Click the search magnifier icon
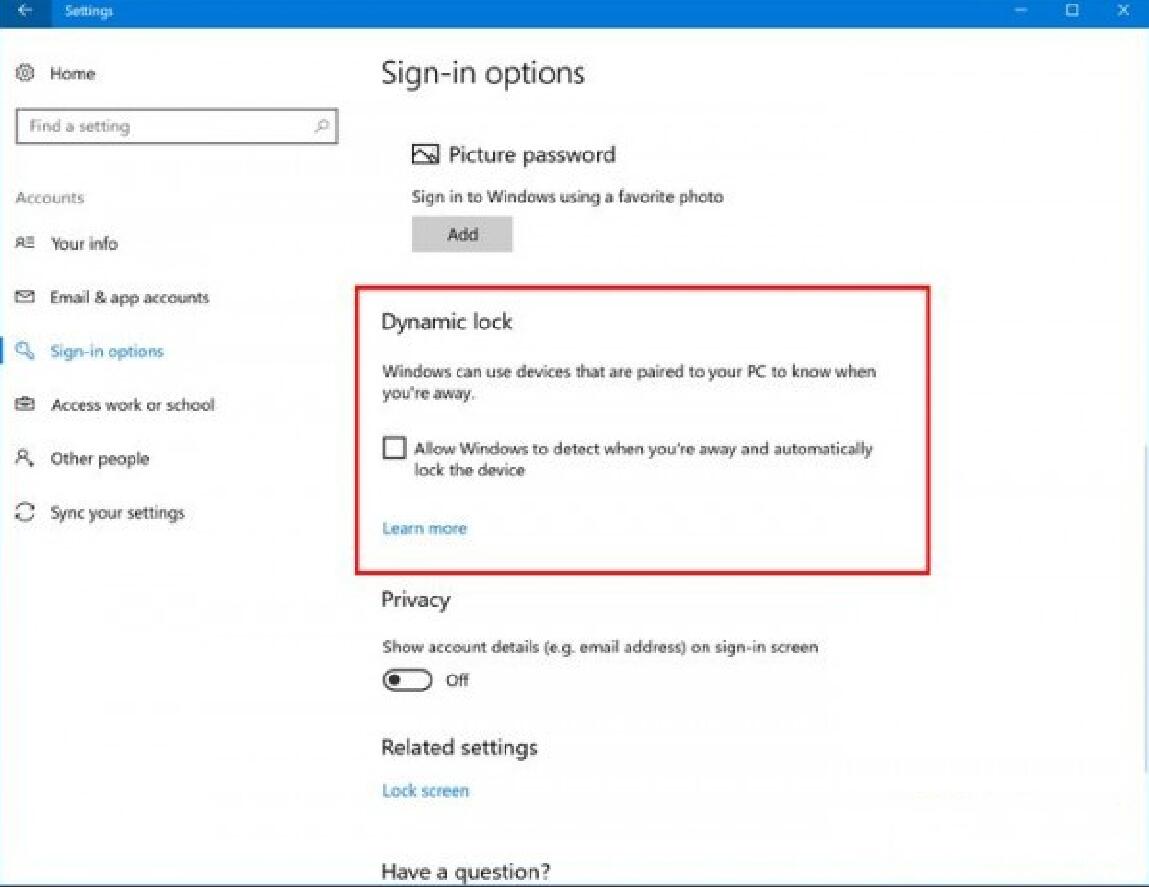This screenshot has width=1149, height=887. (321, 126)
